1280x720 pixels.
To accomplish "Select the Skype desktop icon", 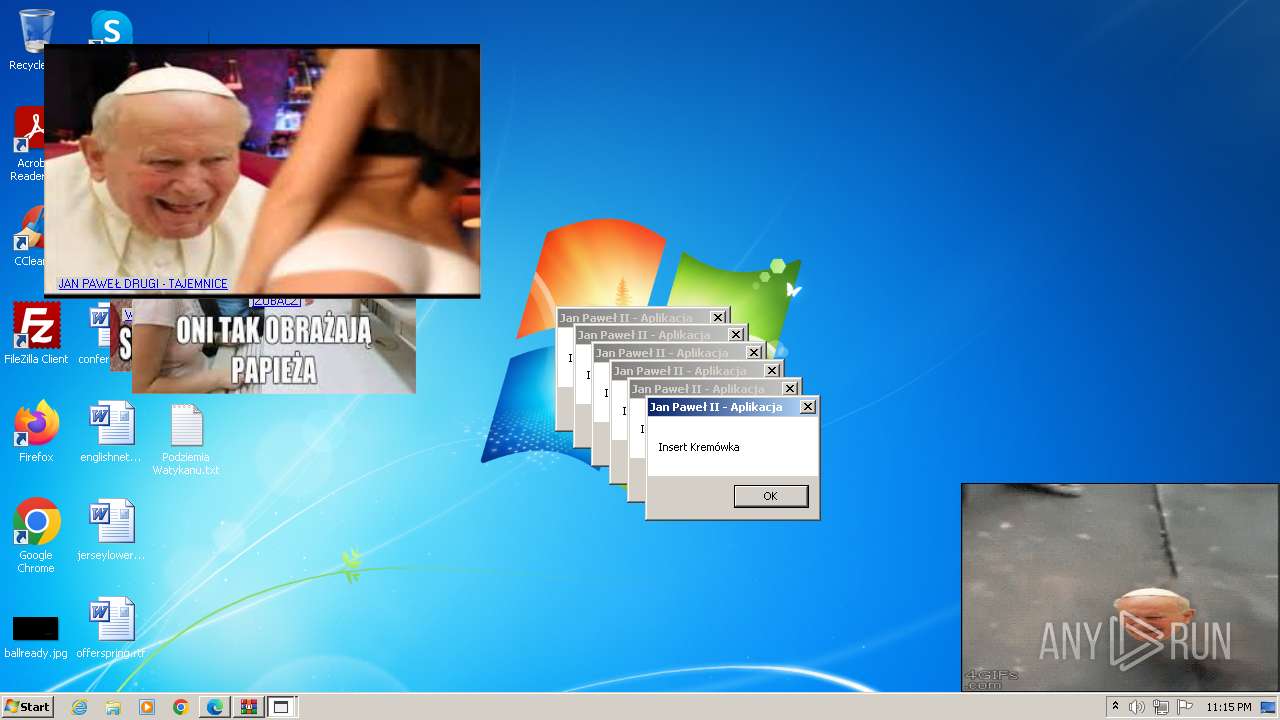I will [x=111, y=27].
